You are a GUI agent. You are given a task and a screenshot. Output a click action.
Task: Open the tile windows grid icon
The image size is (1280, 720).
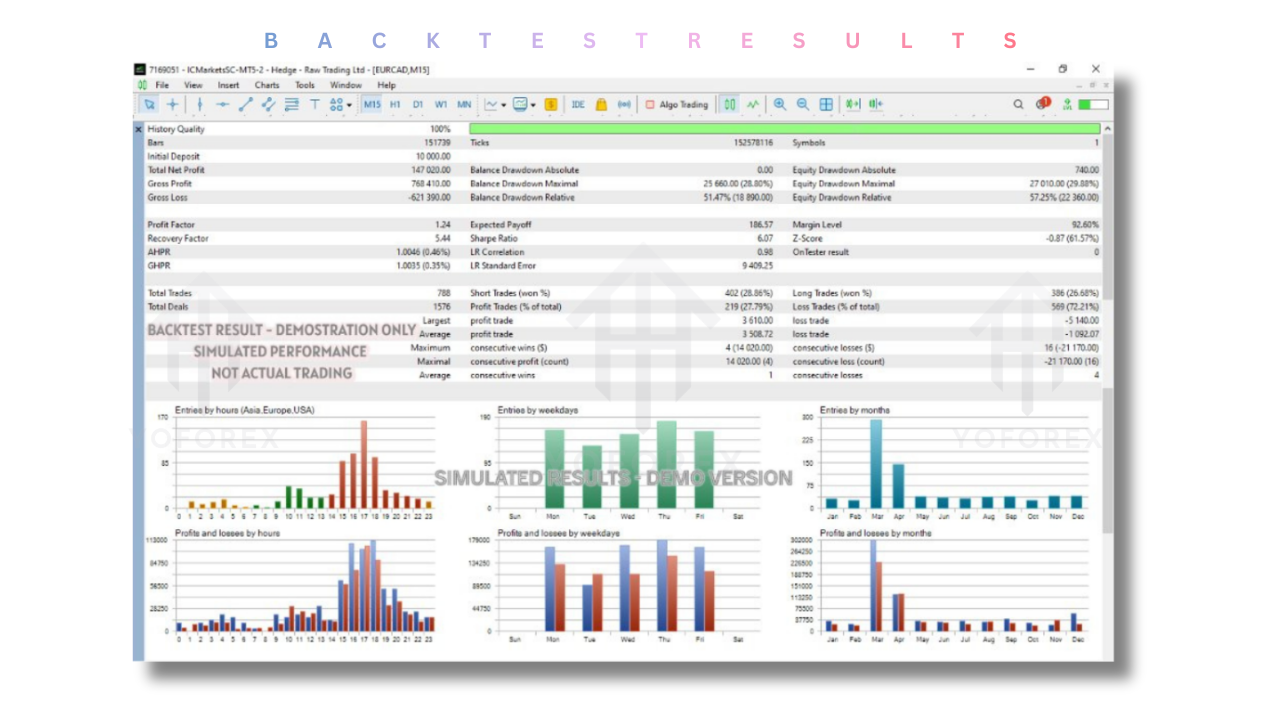826,104
